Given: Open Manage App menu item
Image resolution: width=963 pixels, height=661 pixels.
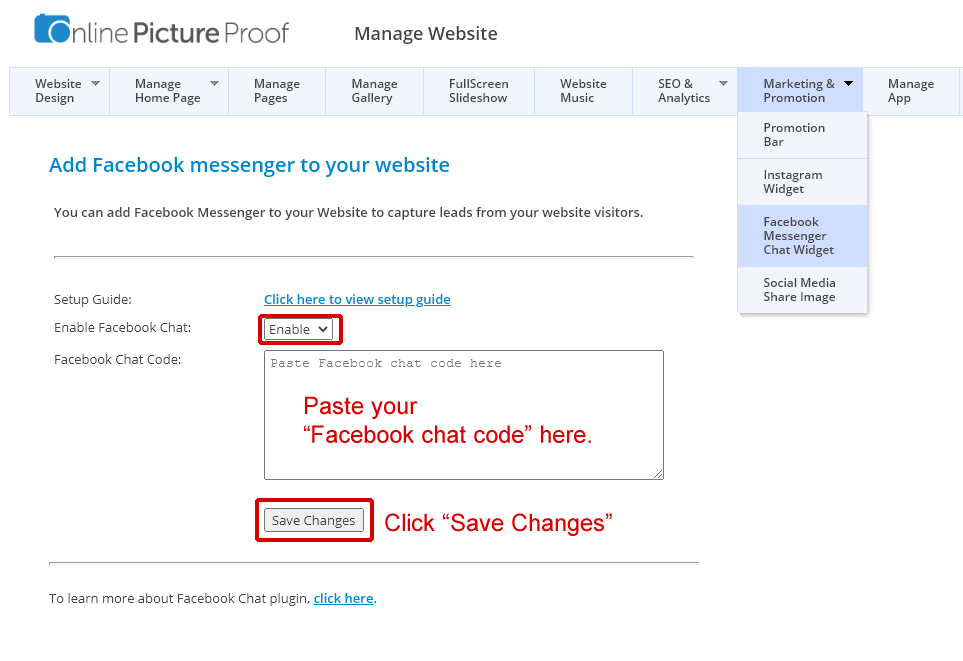Looking at the screenshot, I should (x=911, y=91).
